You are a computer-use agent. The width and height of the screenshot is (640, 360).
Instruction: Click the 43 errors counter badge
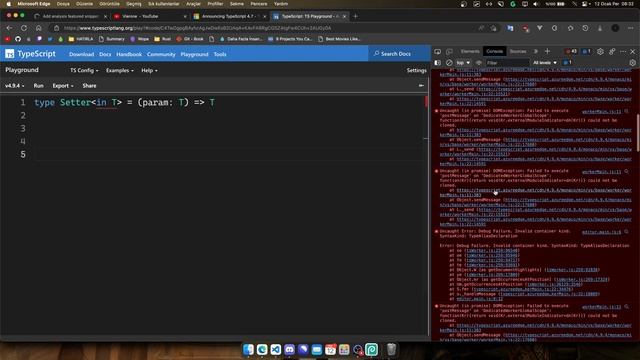[571, 51]
